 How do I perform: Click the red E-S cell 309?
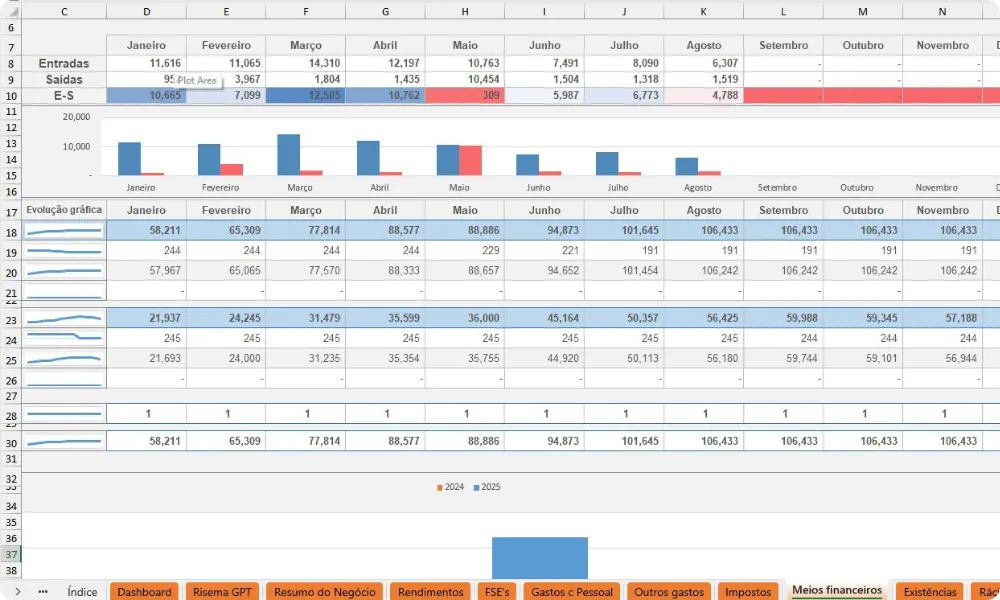click(x=464, y=95)
